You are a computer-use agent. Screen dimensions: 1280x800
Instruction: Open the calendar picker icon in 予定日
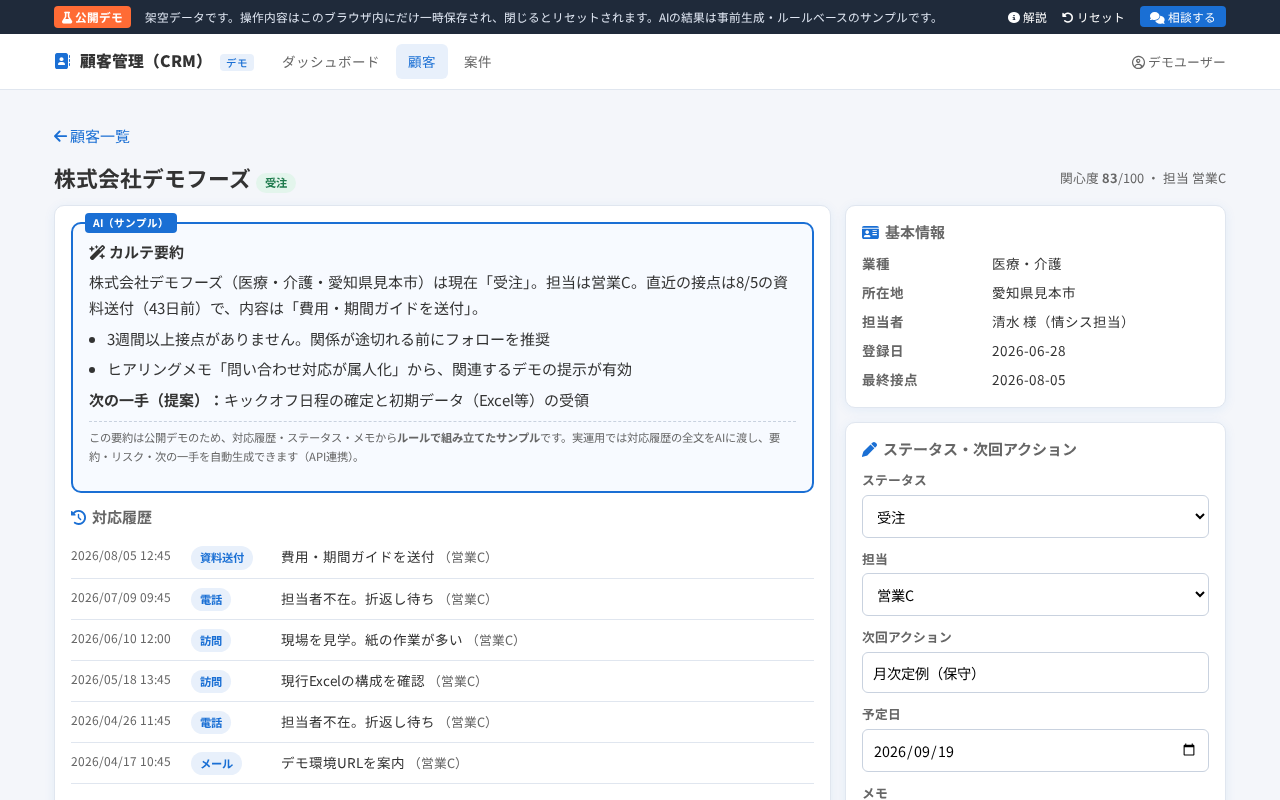(1189, 750)
